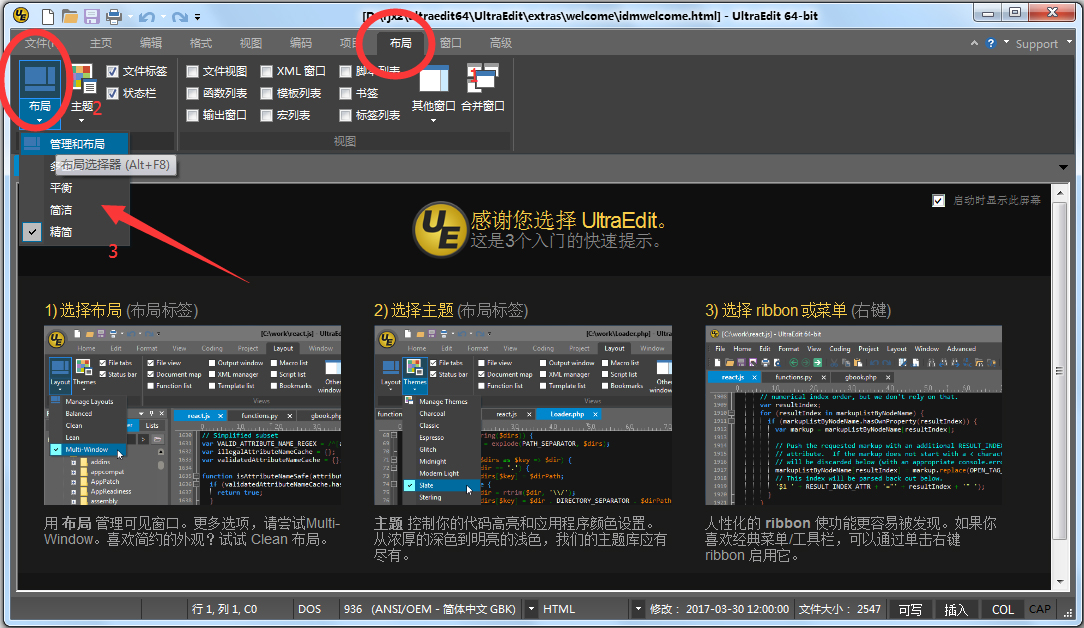Expand the 其他窗口 dropdown arrow
Screen dimensions: 1084x628
coord(433,120)
